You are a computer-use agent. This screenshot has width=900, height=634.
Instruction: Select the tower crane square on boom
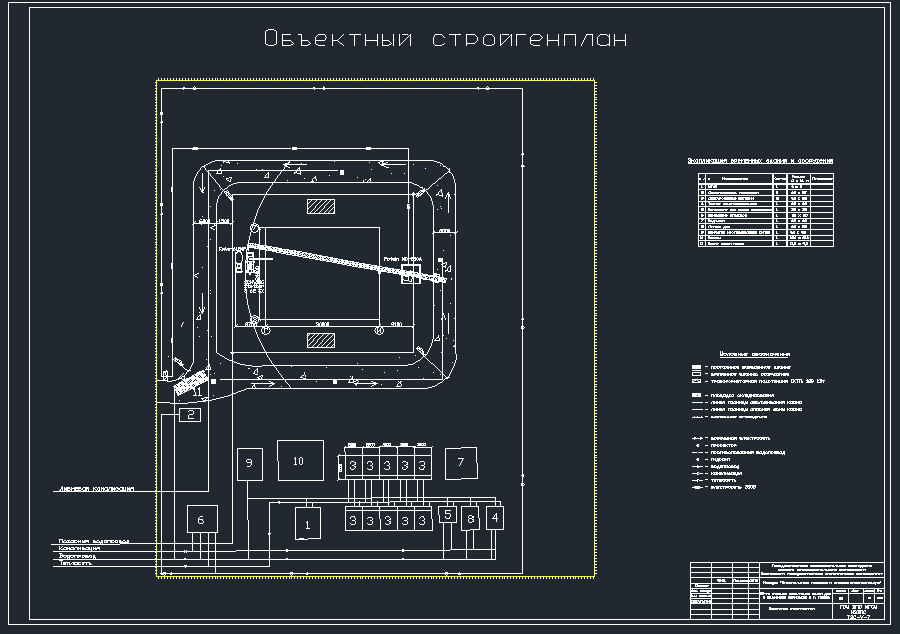(411, 274)
